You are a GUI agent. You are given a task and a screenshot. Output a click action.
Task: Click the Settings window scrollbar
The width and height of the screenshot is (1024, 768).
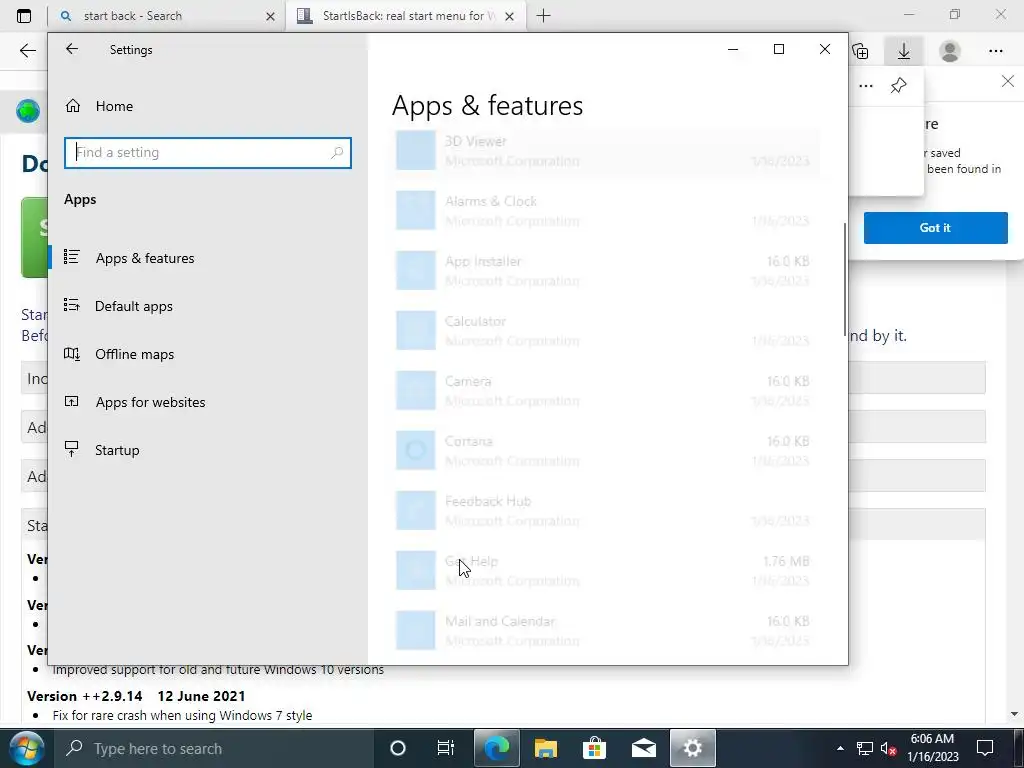(845, 280)
